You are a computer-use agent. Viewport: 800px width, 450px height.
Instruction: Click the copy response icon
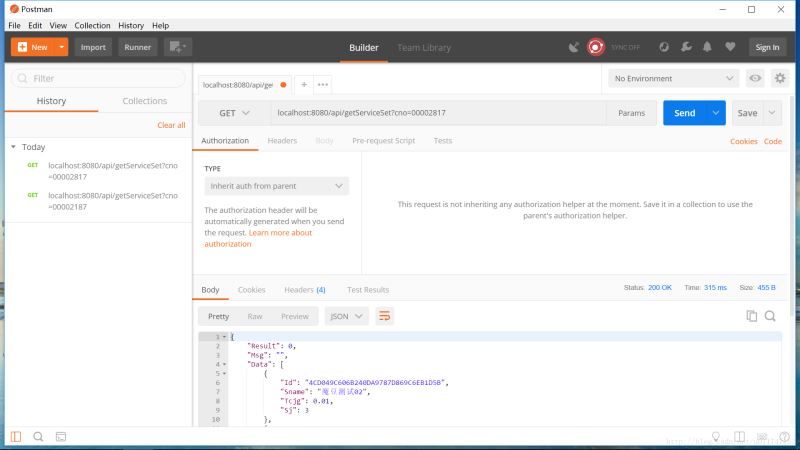(751, 316)
